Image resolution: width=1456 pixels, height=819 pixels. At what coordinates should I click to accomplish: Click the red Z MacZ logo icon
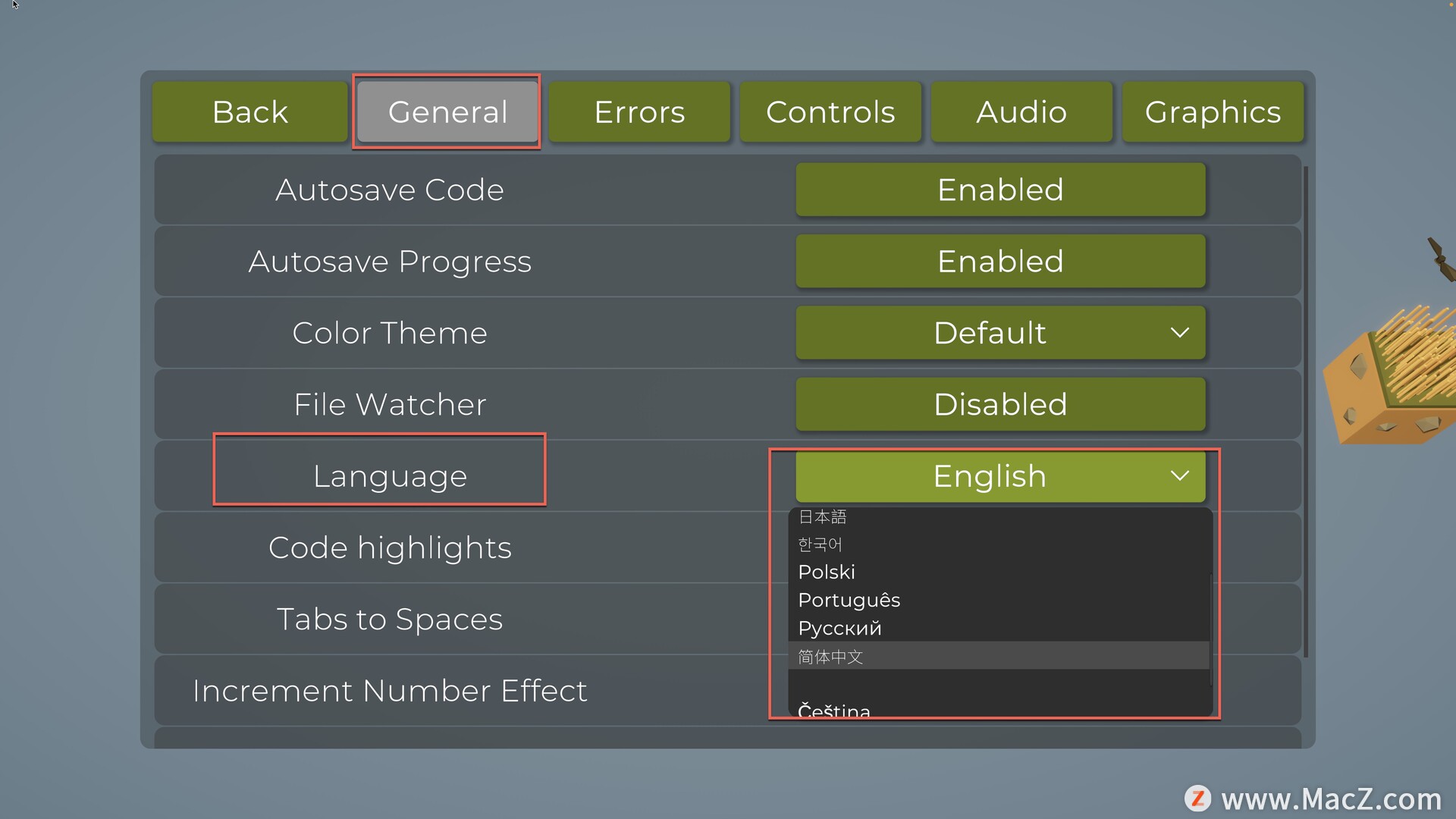pos(1198,799)
